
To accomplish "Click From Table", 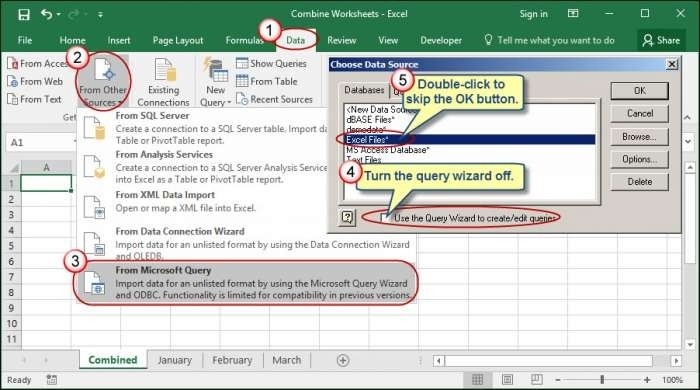I will (x=267, y=81).
